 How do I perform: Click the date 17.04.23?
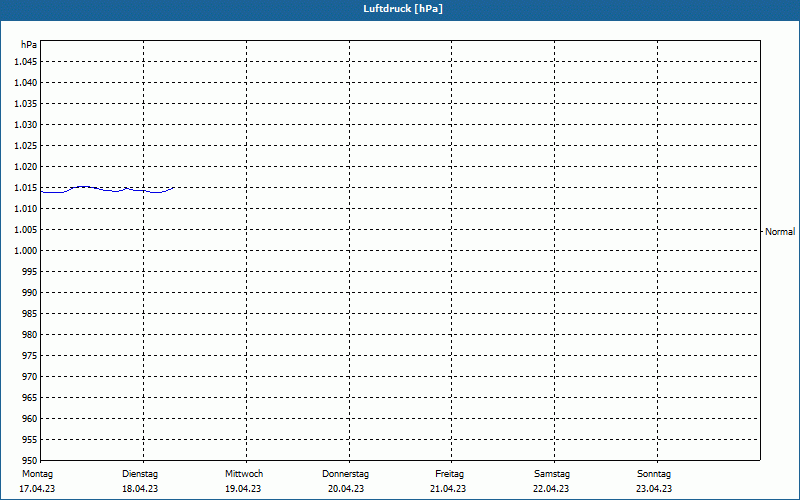click(x=37, y=489)
